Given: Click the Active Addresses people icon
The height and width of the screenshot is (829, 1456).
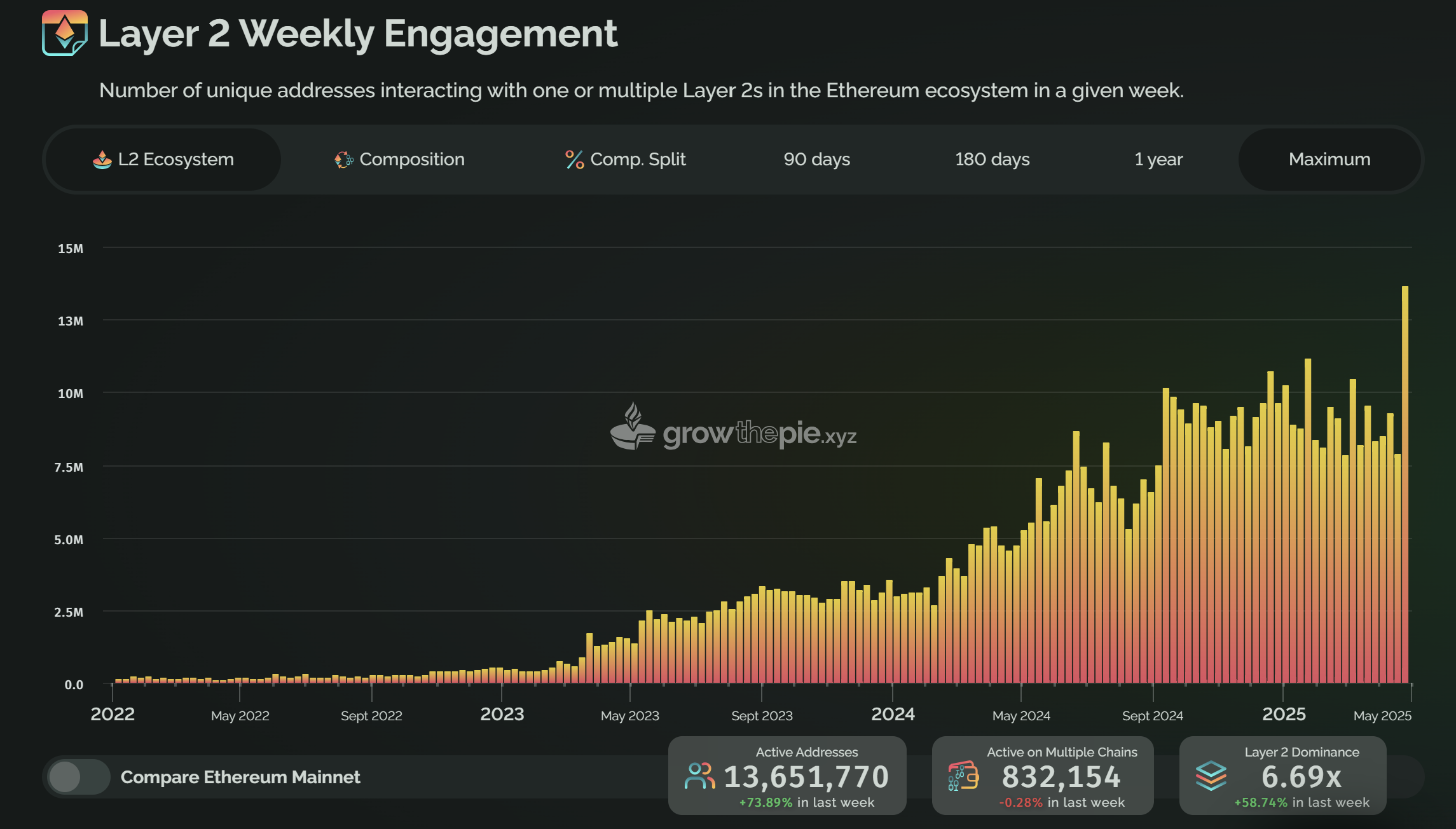Looking at the screenshot, I should click(699, 776).
